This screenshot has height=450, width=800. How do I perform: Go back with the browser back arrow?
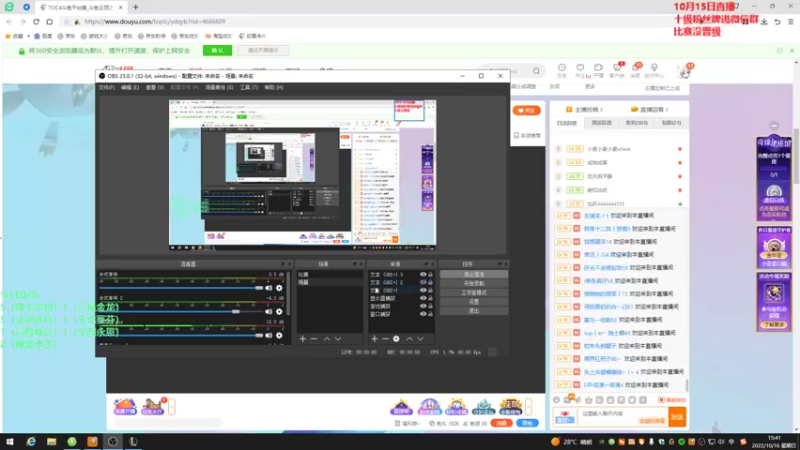9,21
